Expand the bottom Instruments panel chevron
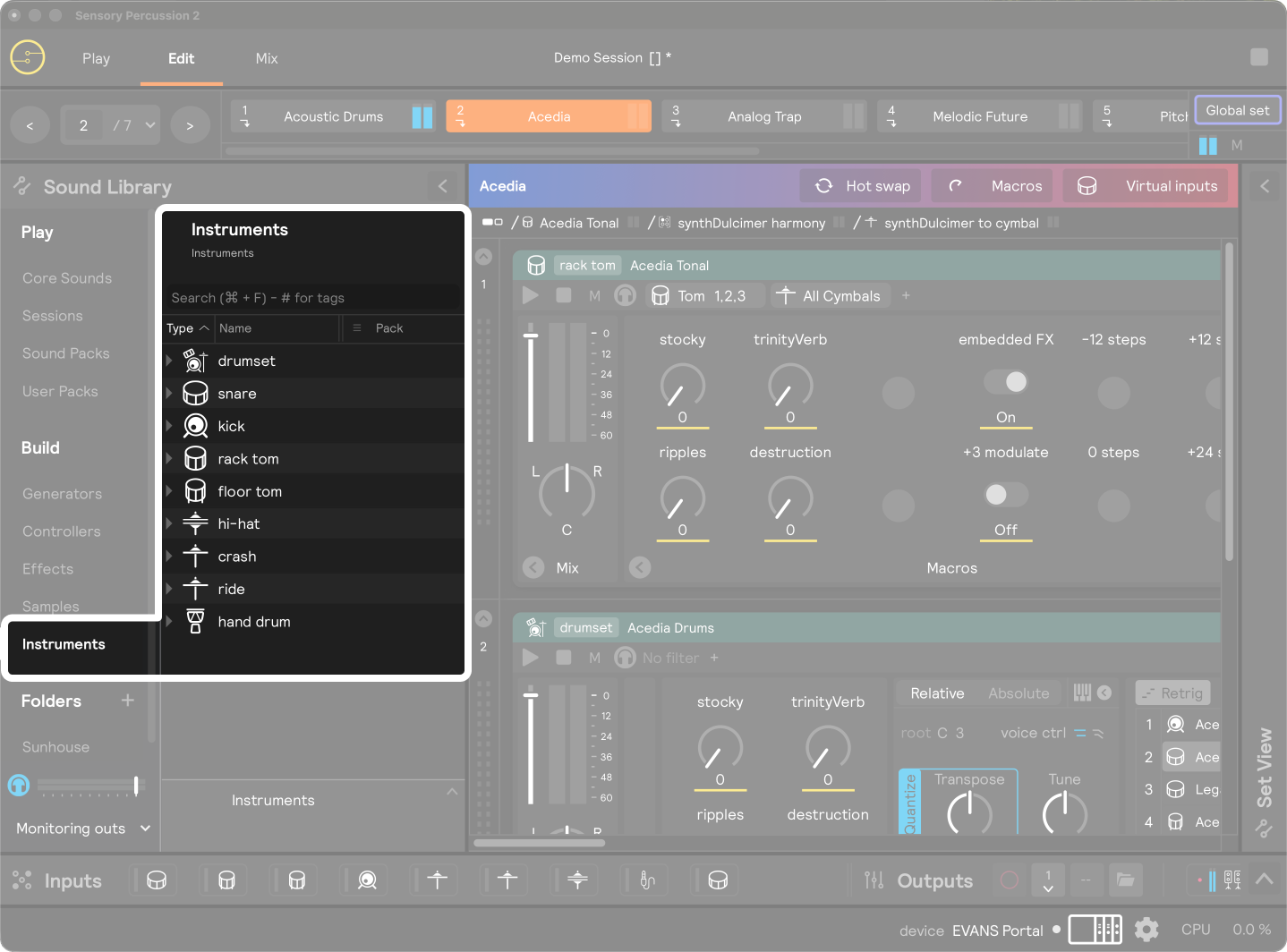This screenshot has height=952, width=1287. tap(452, 792)
